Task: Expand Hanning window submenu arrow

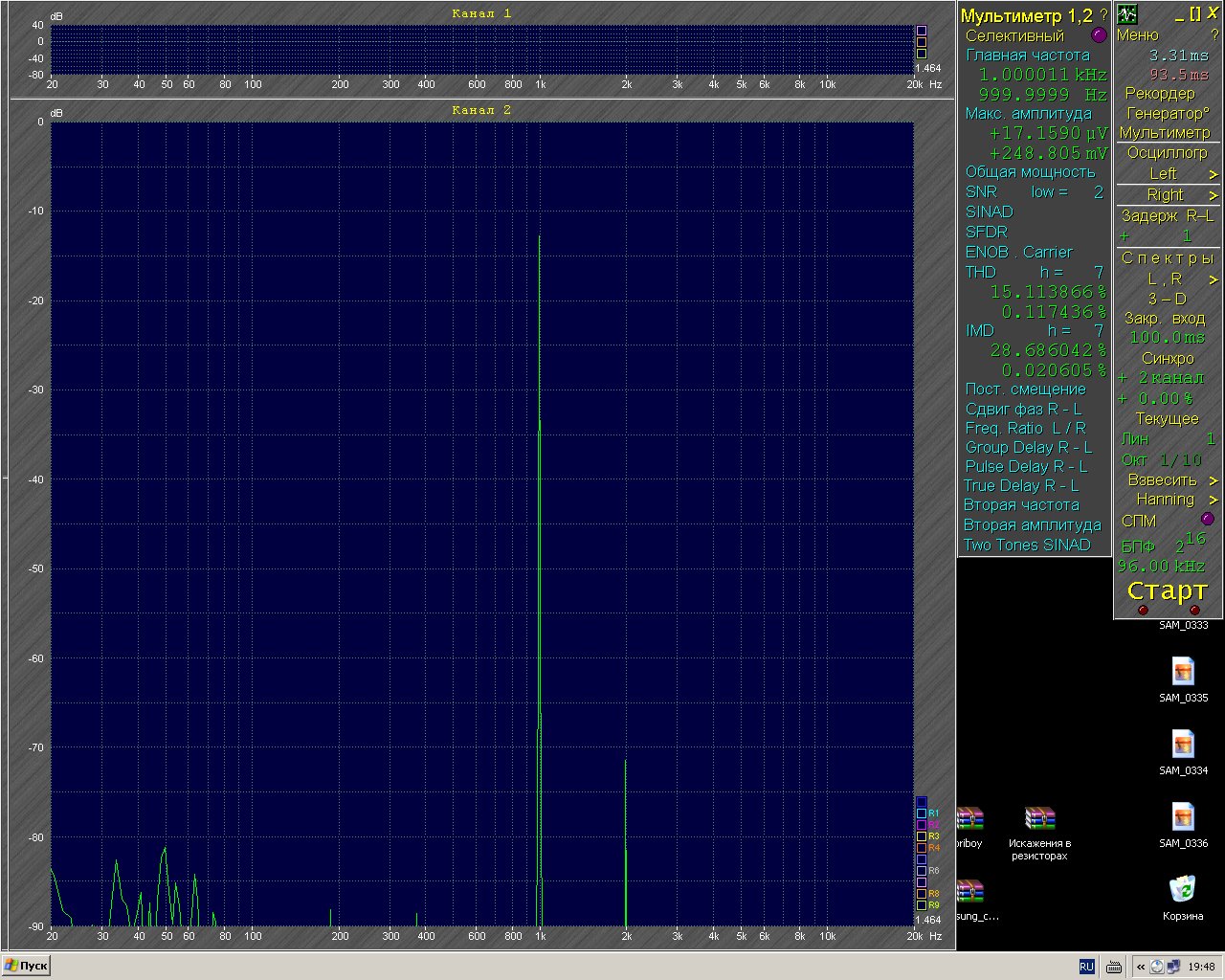Action: click(x=1214, y=500)
